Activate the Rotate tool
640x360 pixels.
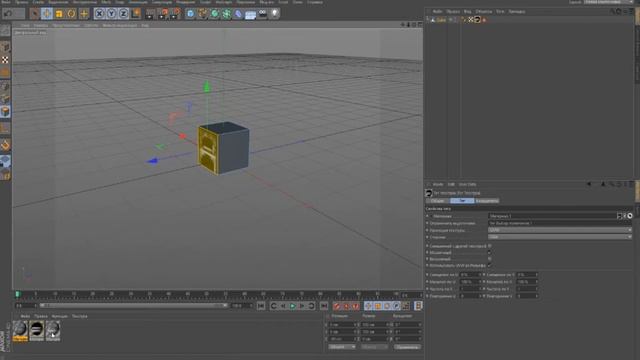click(71, 14)
